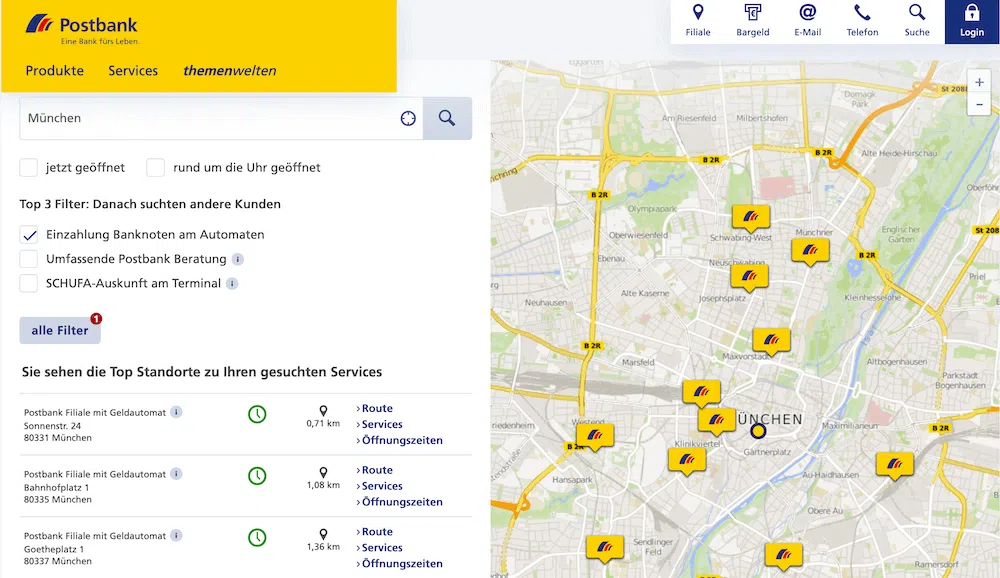Open the Filiale branch finder icon

click(698, 21)
